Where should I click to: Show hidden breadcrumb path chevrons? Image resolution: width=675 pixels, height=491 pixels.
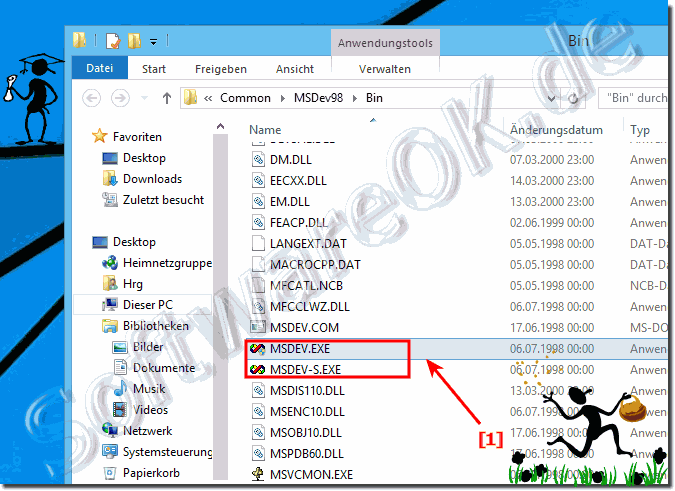pos(208,99)
